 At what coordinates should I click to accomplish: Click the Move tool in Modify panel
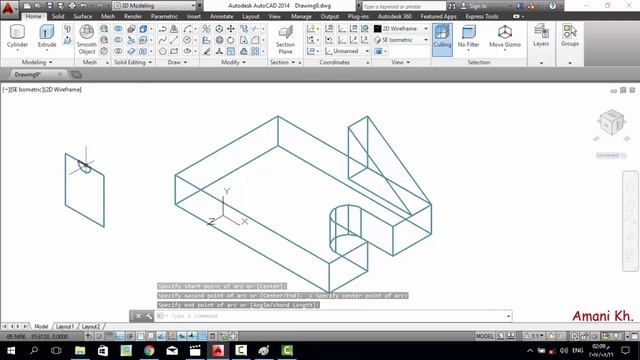click(231, 29)
